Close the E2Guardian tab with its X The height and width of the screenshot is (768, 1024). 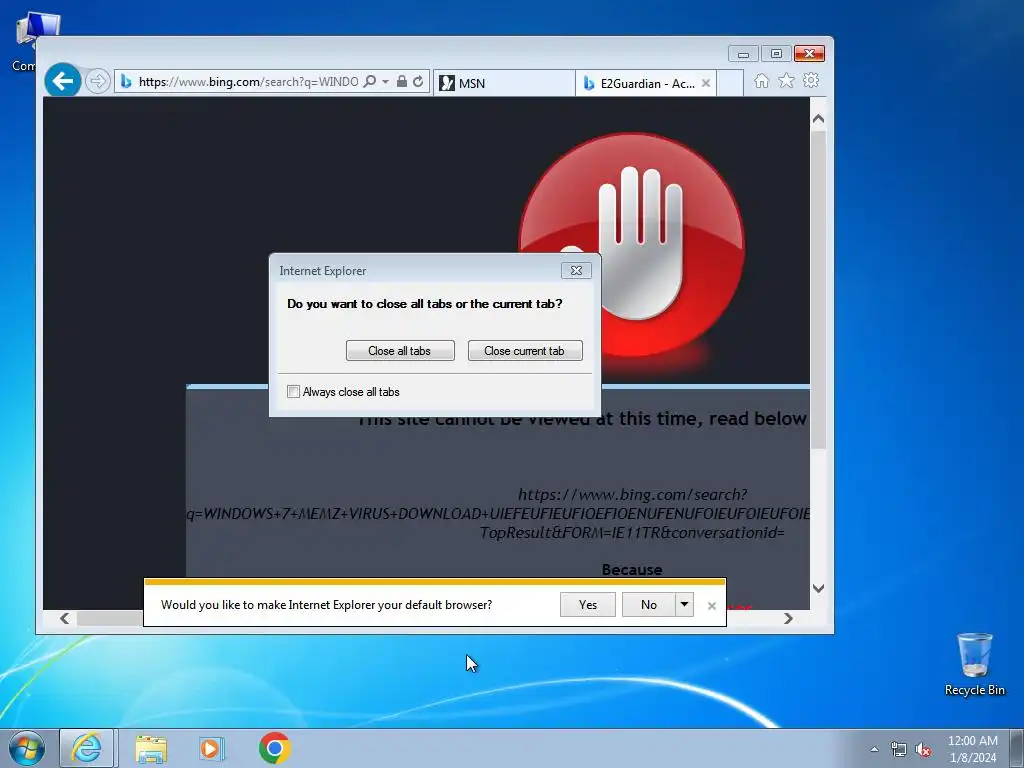tap(706, 83)
